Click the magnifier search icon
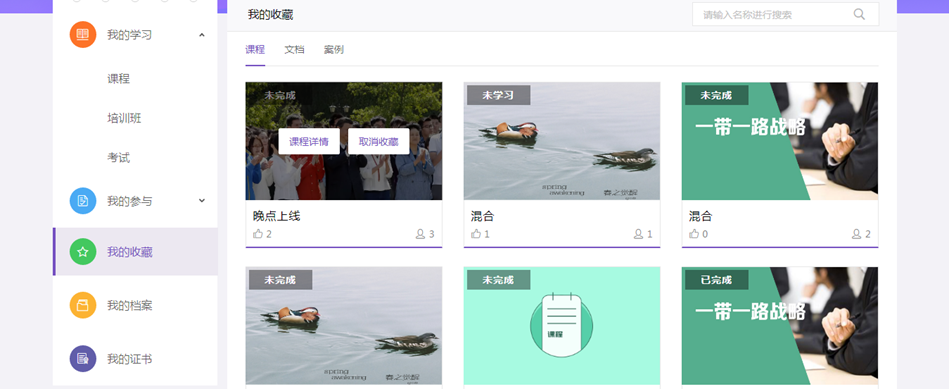Screen dimensions: 949x389 [859, 15]
